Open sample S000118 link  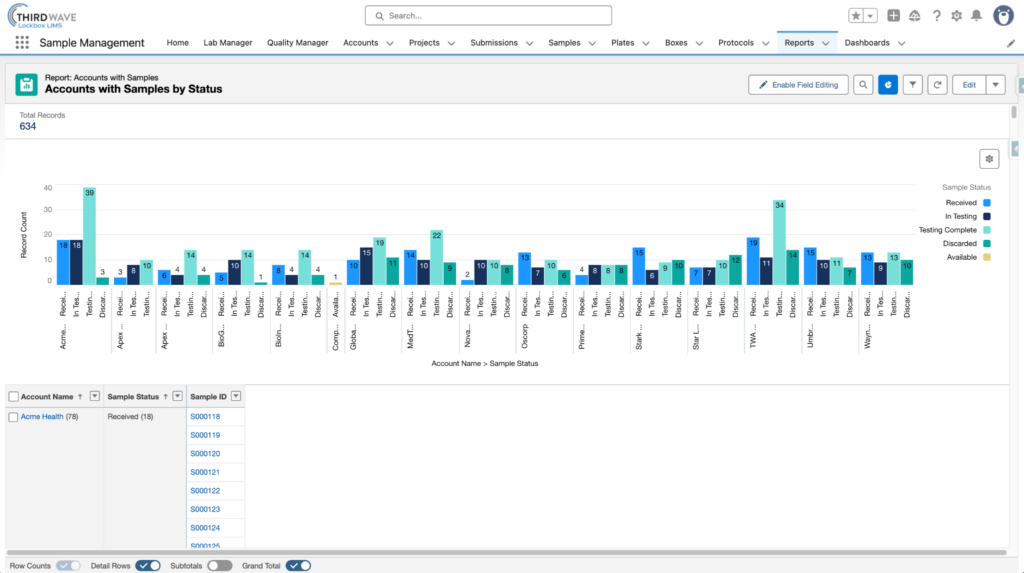point(205,416)
